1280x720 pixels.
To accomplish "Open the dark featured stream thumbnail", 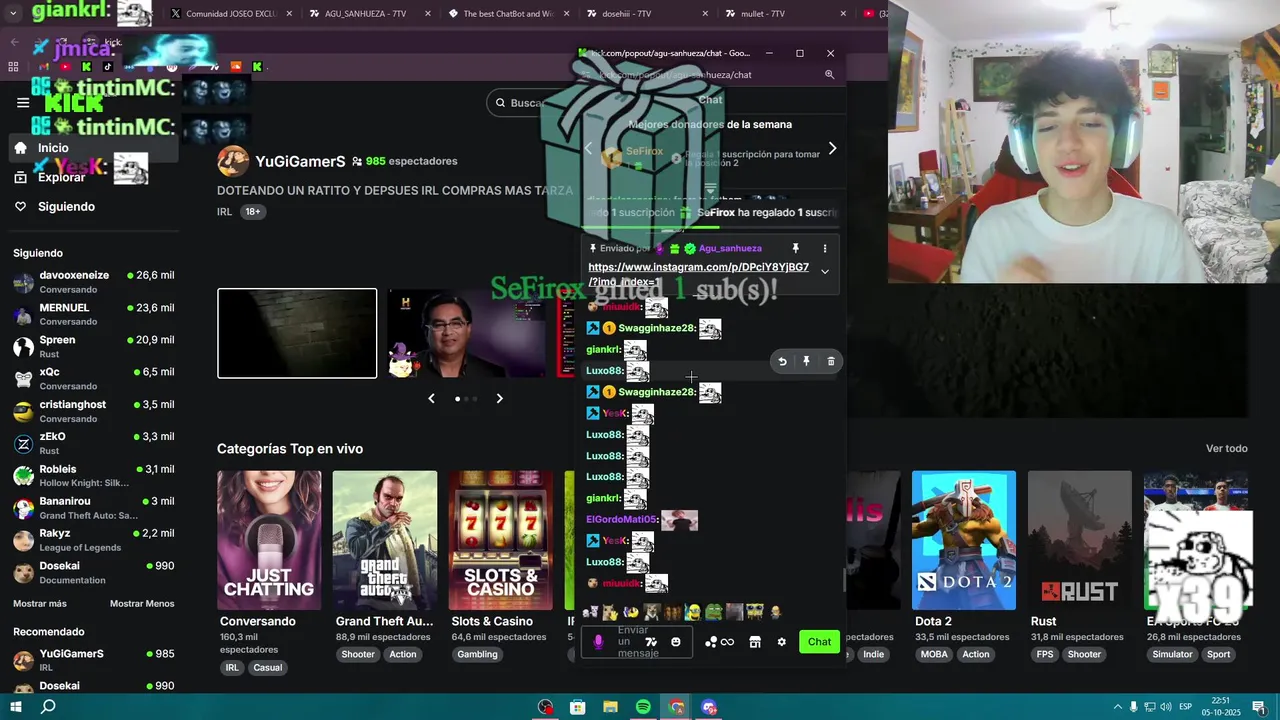I will (297, 333).
